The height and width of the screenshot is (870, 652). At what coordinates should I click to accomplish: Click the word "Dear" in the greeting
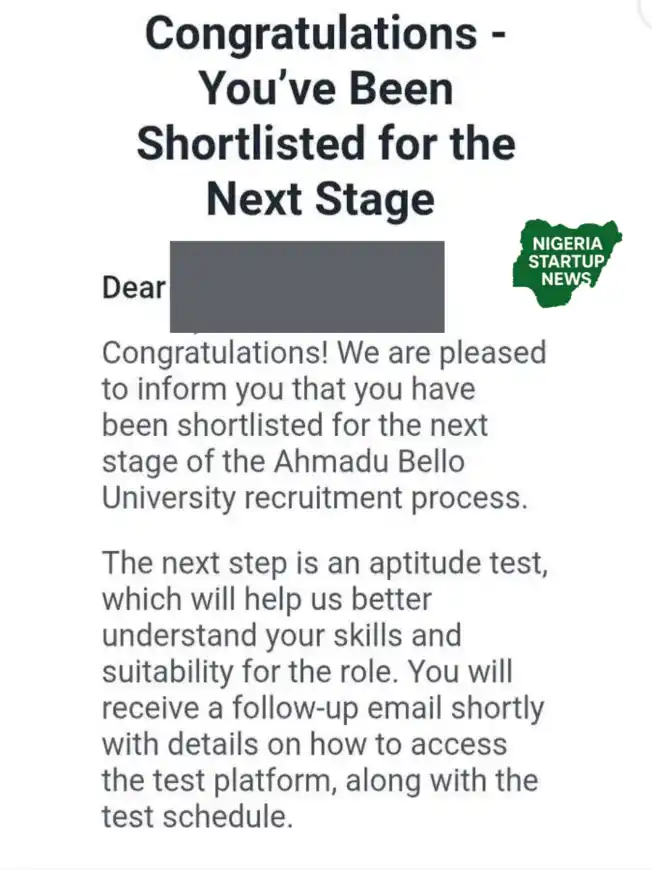134,288
